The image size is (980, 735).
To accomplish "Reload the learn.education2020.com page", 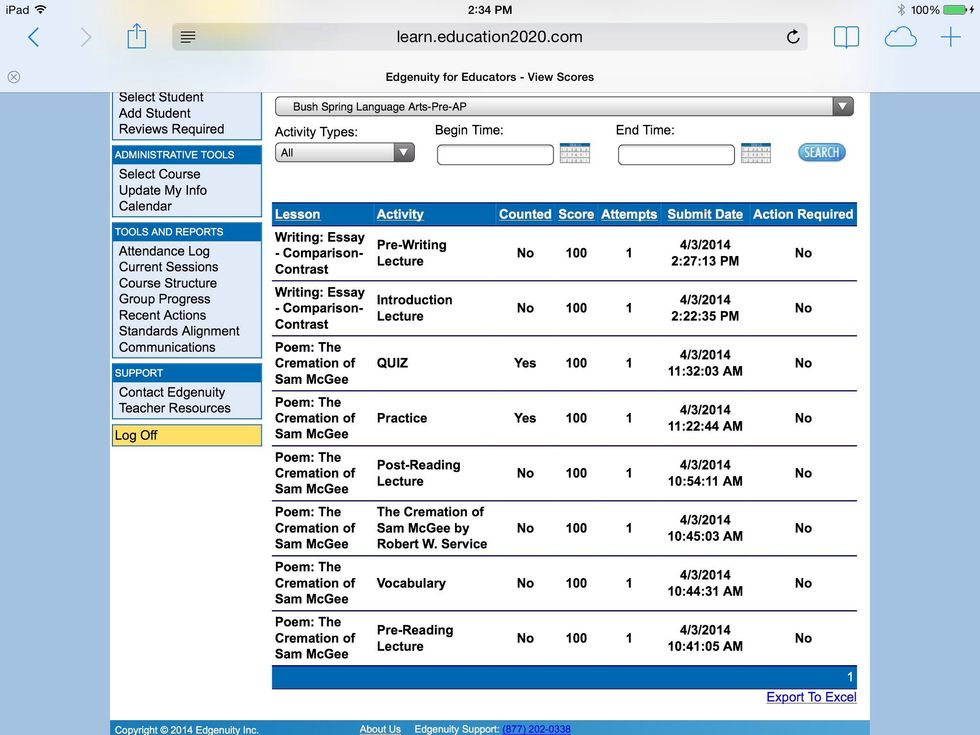I will [x=793, y=36].
